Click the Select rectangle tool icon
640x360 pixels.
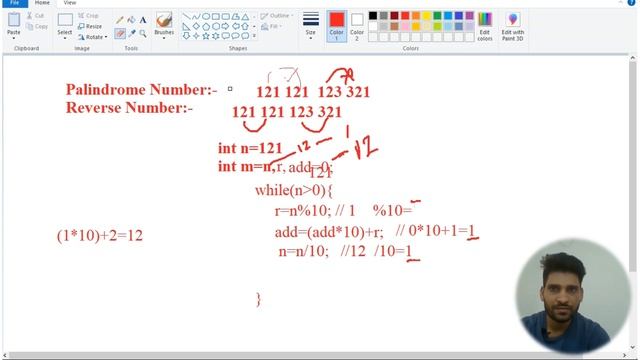[x=65, y=20]
